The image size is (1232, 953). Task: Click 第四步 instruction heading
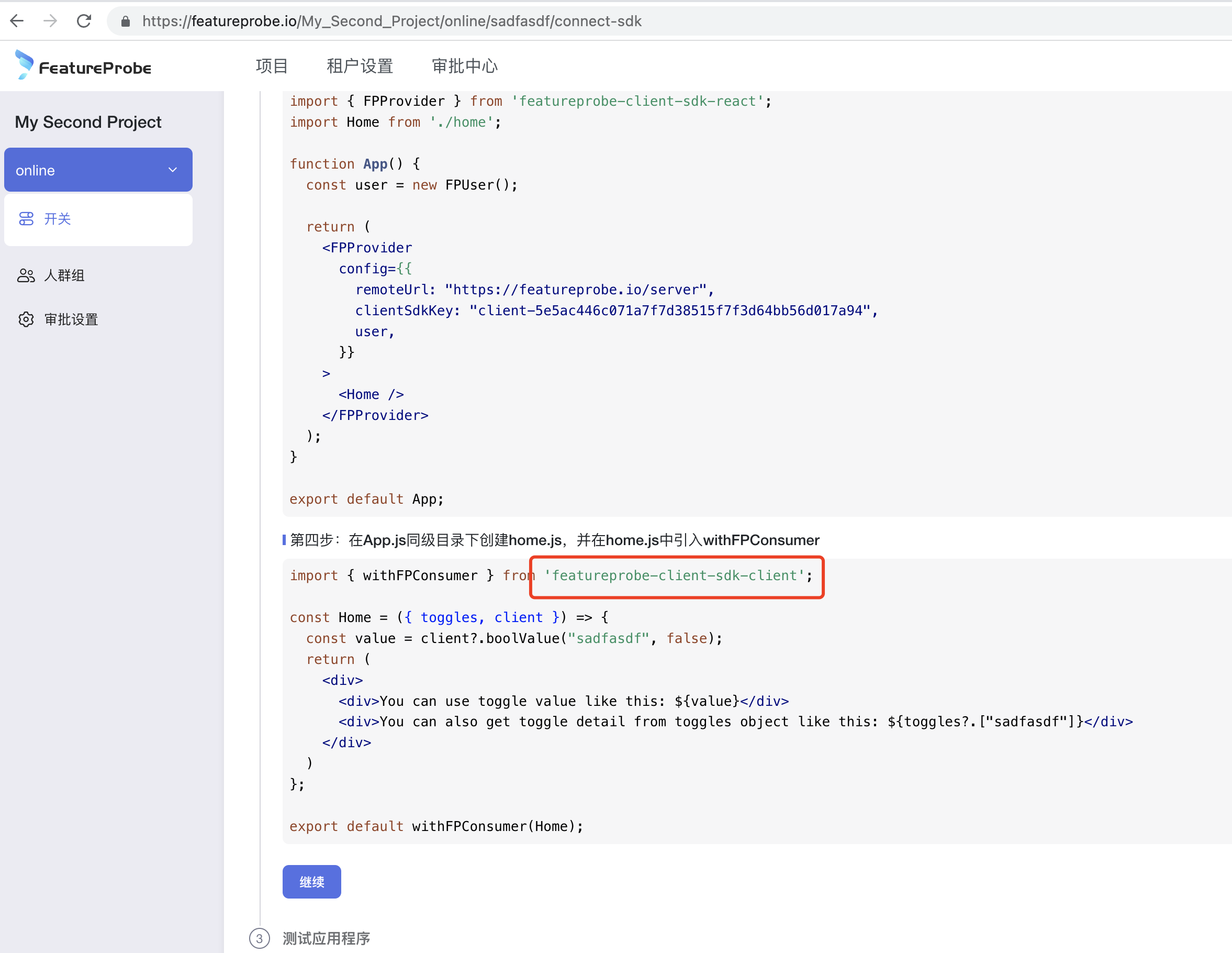(554, 540)
